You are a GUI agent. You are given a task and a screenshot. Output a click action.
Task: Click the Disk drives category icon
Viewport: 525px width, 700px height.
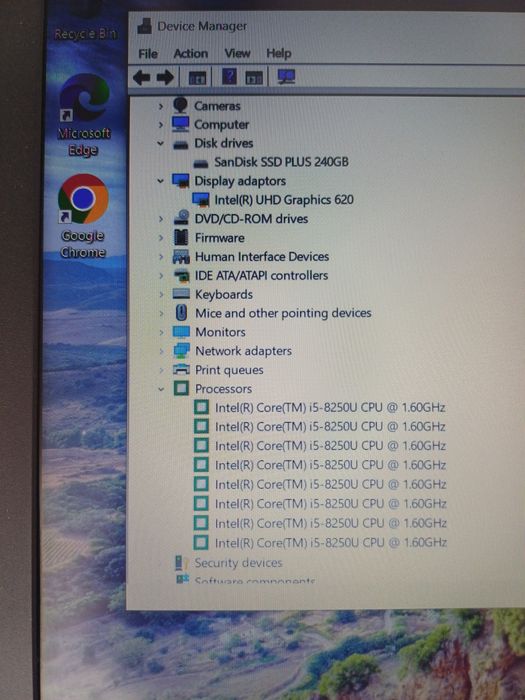coord(181,145)
